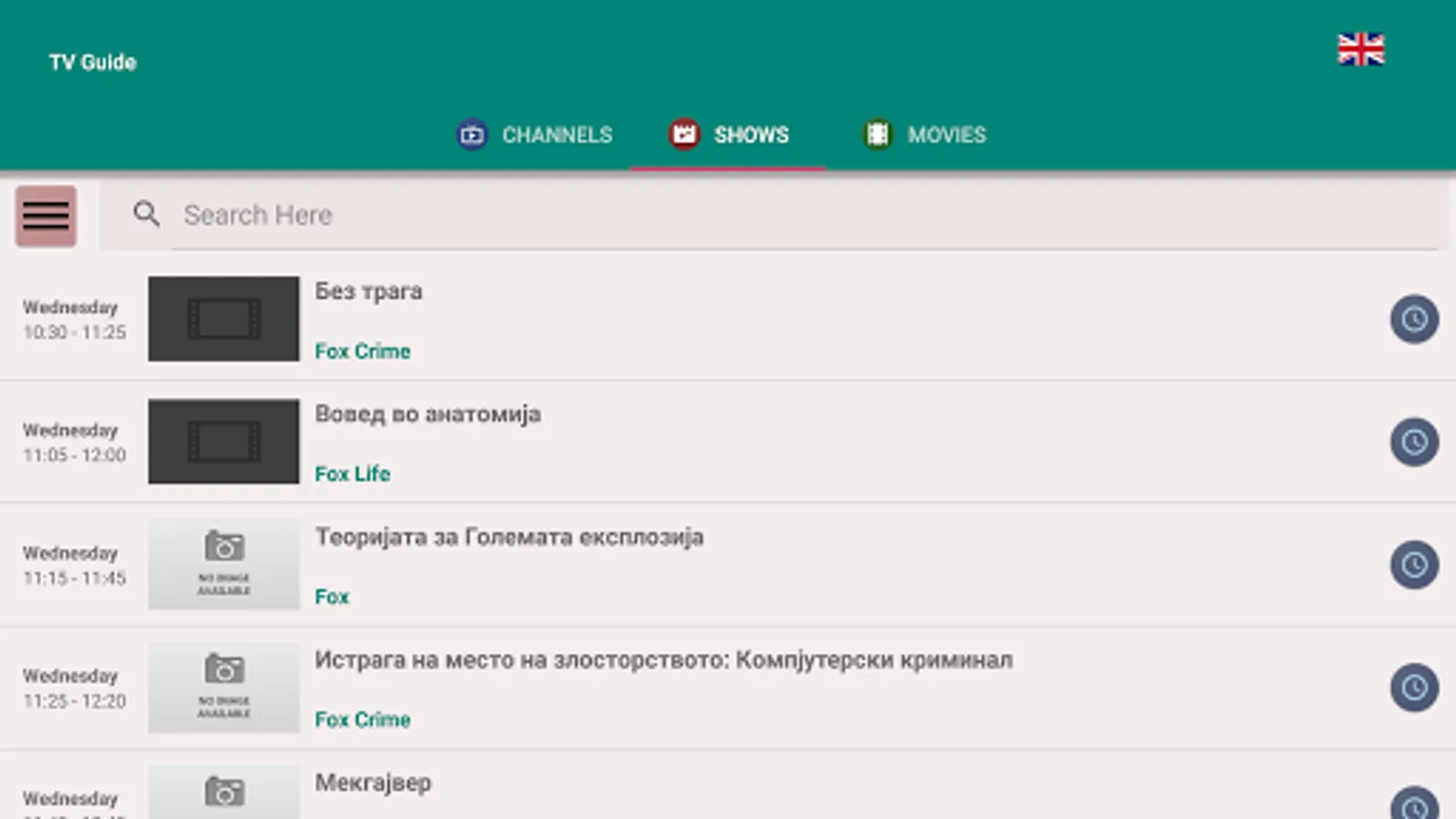This screenshot has height=819, width=1456.
Task: Open Истрага на место на злосторството: Компјутерски криминал
Action: tap(663, 660)
